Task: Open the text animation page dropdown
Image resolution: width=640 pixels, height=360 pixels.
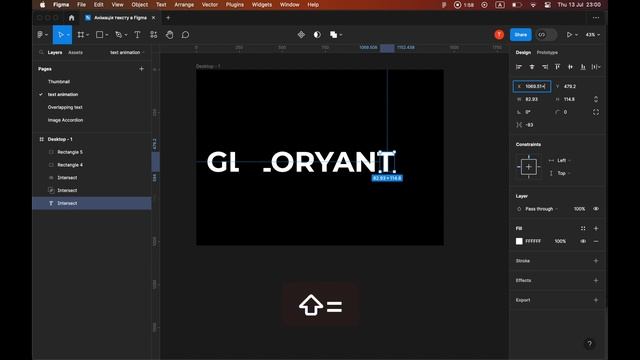Action: tap(127, 52)
